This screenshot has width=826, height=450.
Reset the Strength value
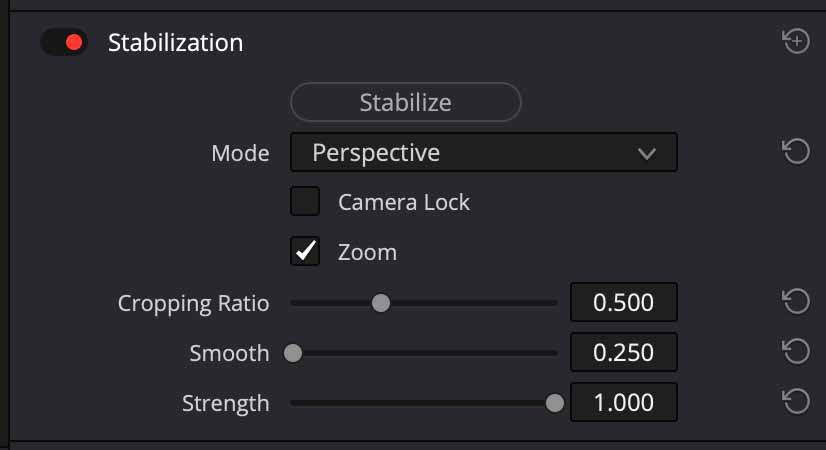click(796, 402)
